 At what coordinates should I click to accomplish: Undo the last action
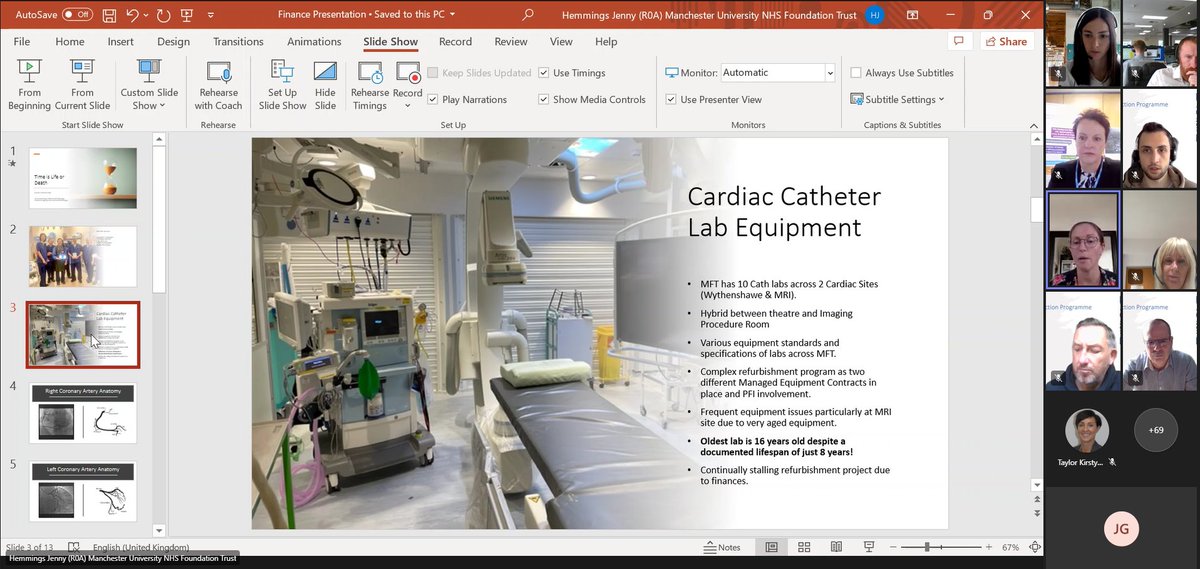tap(133, 15)
